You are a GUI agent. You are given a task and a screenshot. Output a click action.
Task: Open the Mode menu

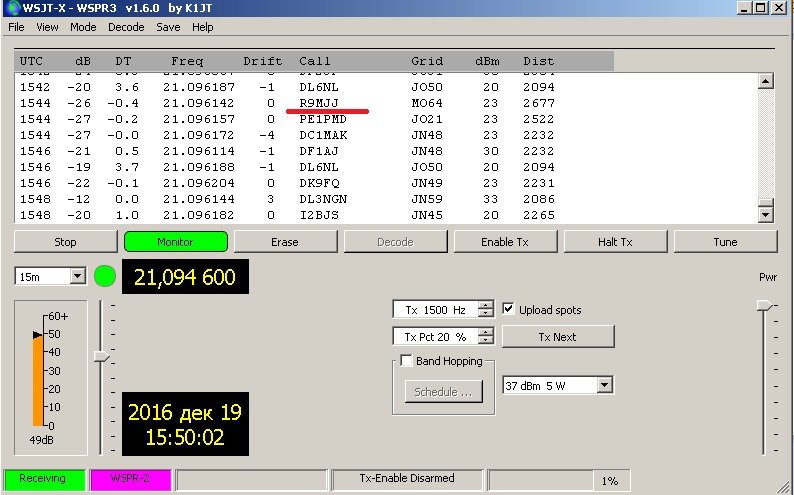83,27
